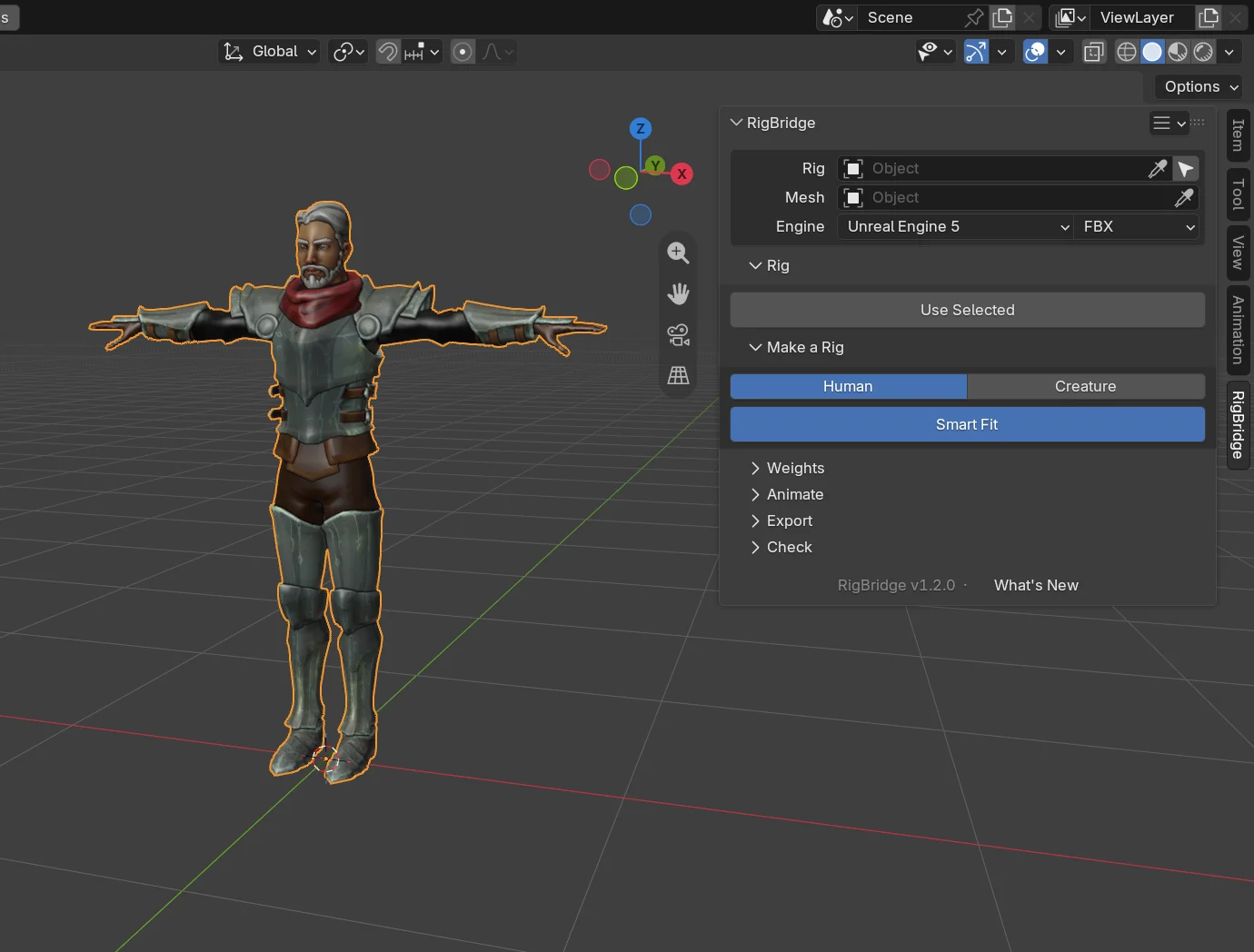Select rendered viewport shading icon

point(1203,52)
